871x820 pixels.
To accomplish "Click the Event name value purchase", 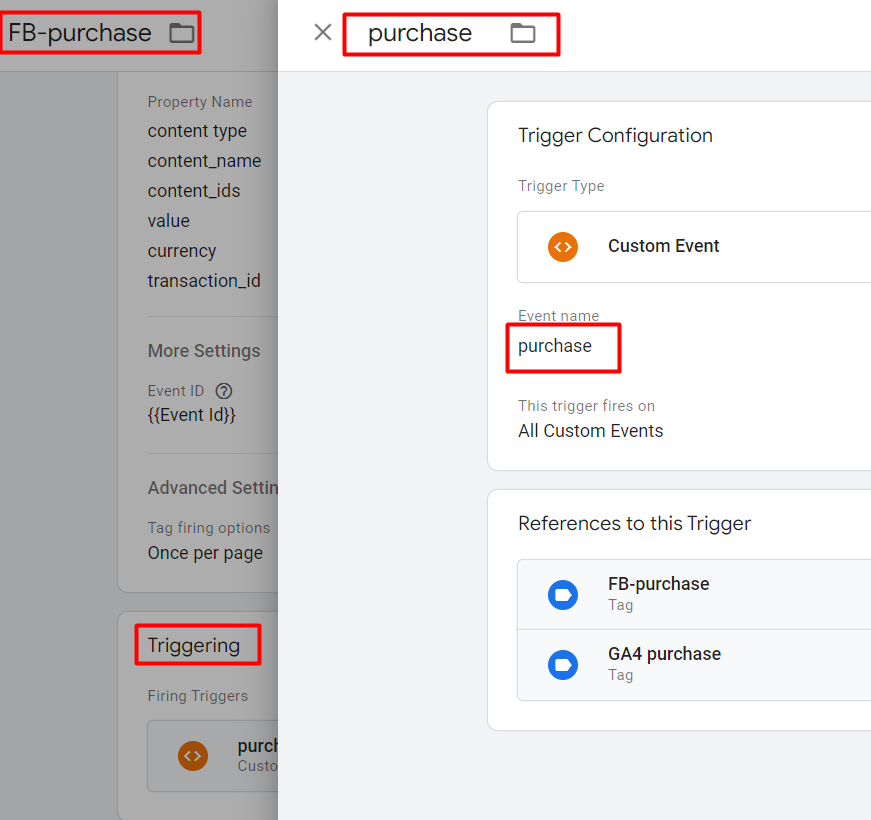I will point(555,346).
